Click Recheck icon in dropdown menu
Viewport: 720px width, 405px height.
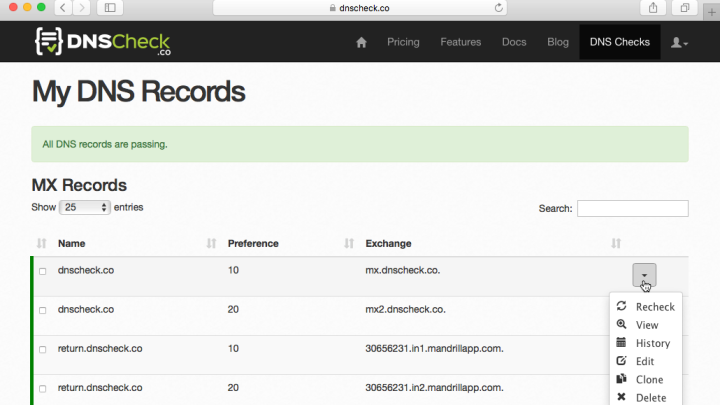pos(621,306)
